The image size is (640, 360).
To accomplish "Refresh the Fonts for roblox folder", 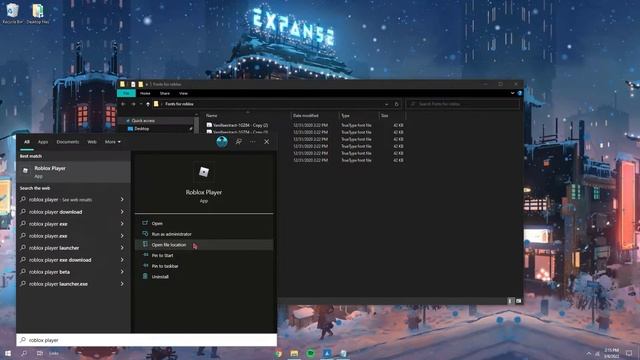I will tap(396, 104).
